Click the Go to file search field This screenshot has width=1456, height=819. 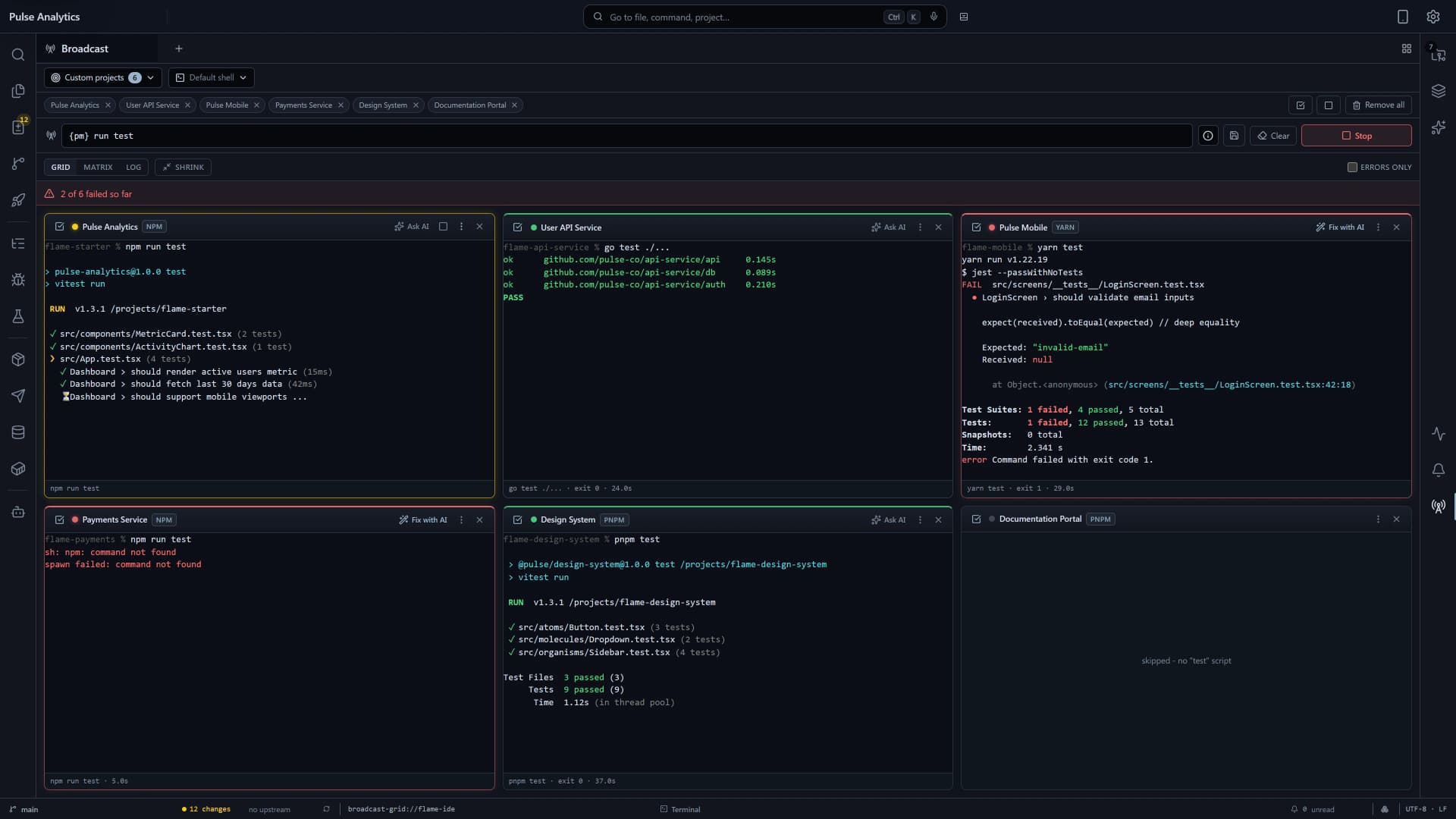tap(764, 17)
